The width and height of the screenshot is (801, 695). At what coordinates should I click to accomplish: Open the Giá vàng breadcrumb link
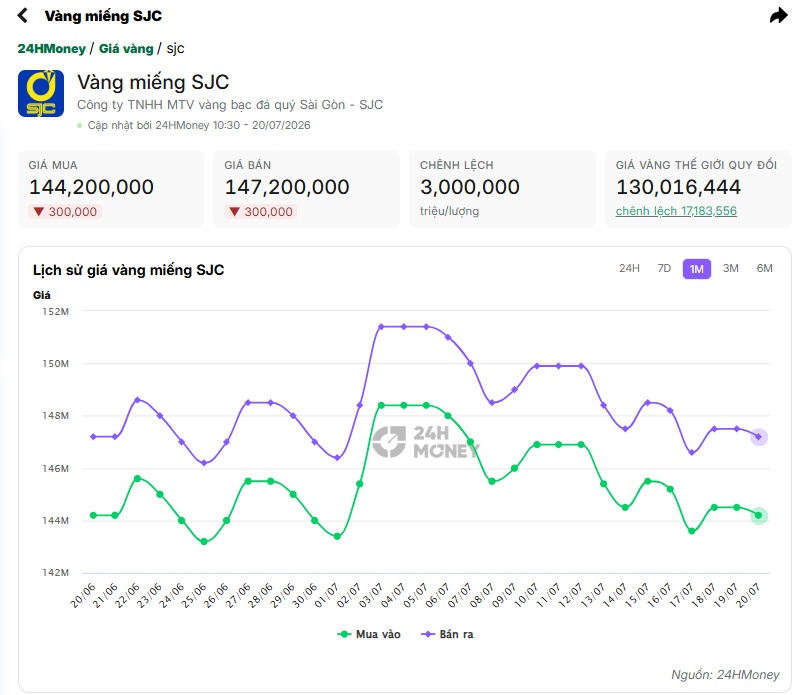[x=126, y=49]
